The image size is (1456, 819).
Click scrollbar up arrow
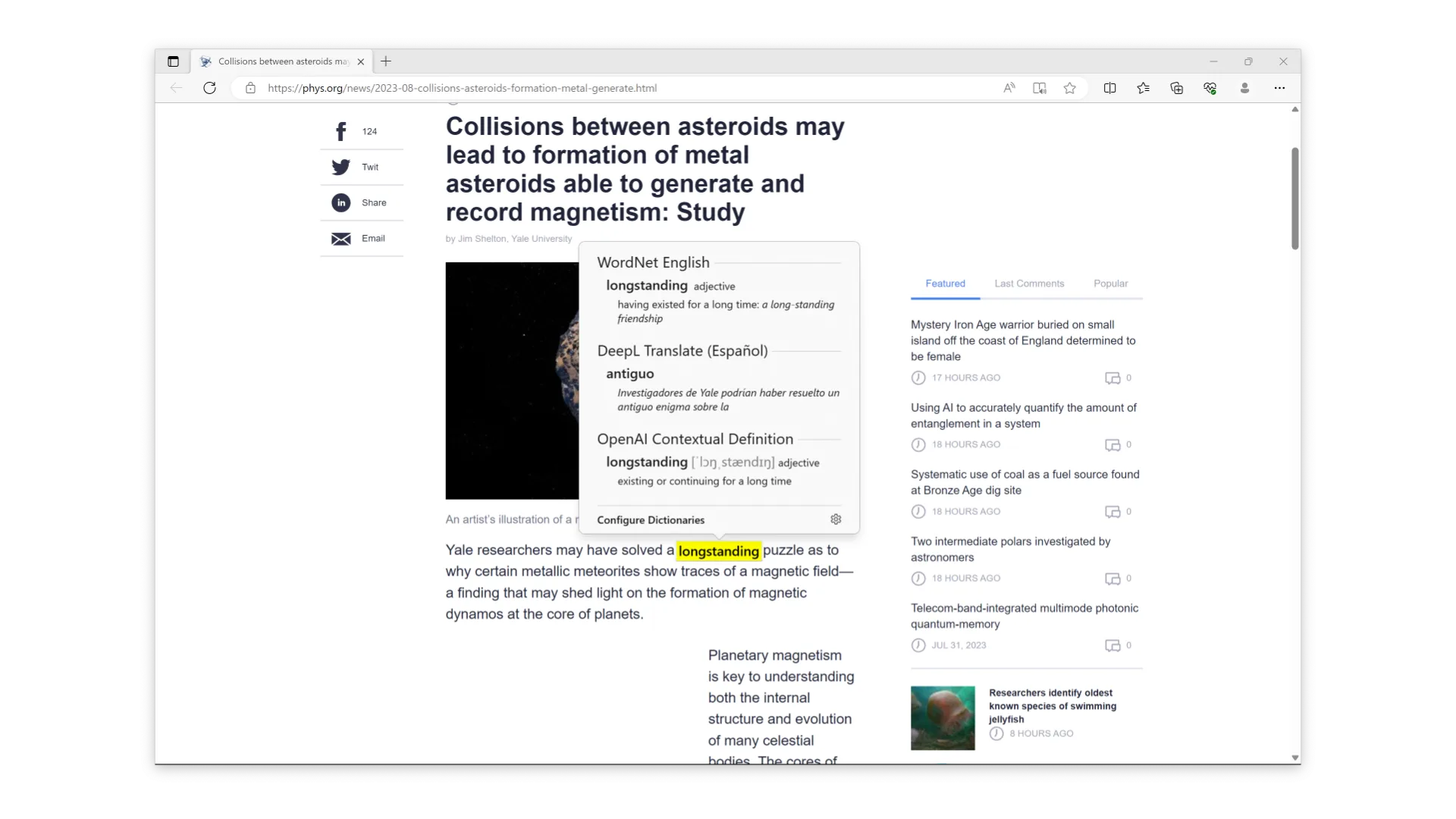click(1295, 110)
